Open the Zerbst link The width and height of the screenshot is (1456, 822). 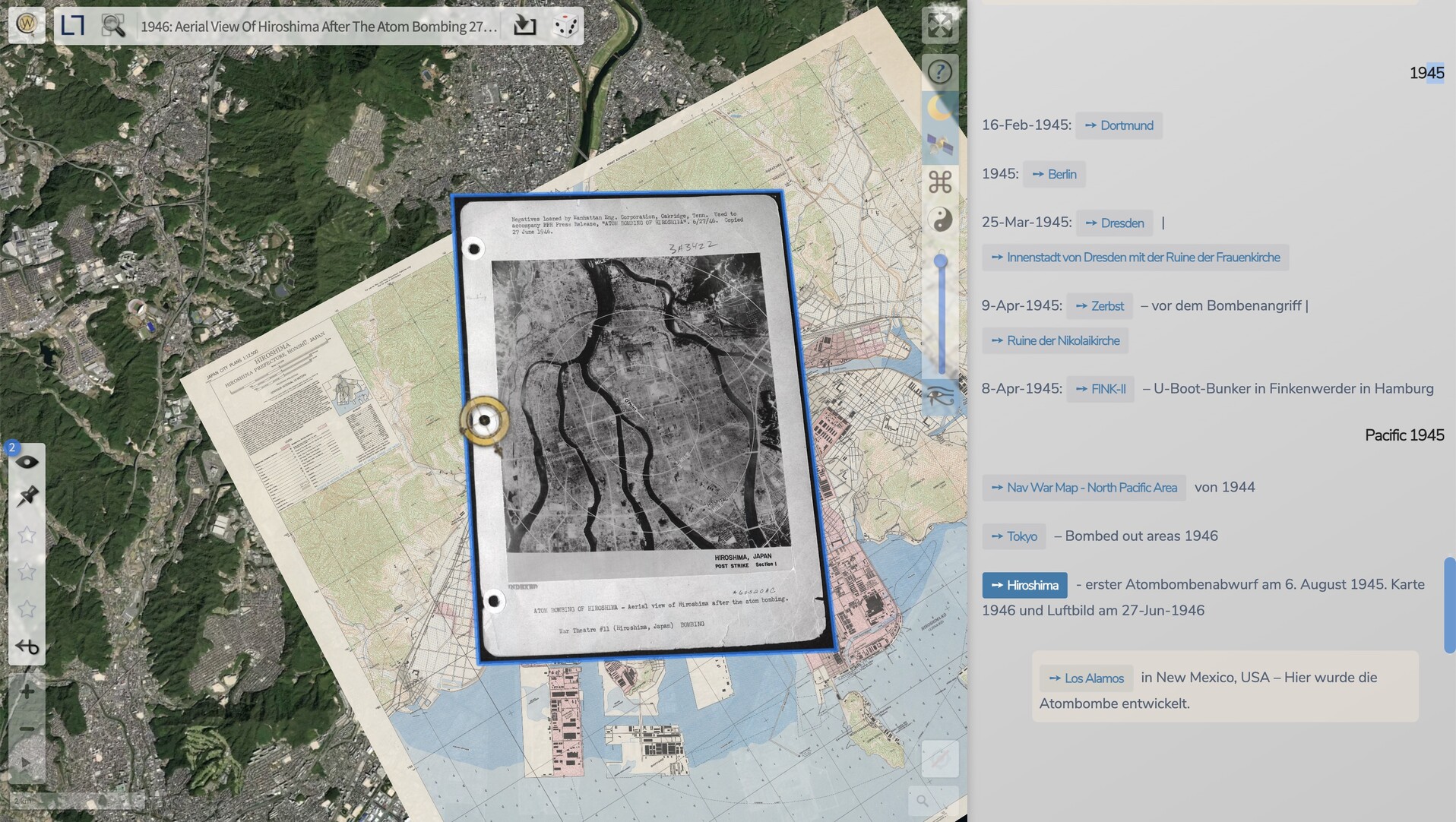[1100, 306]
